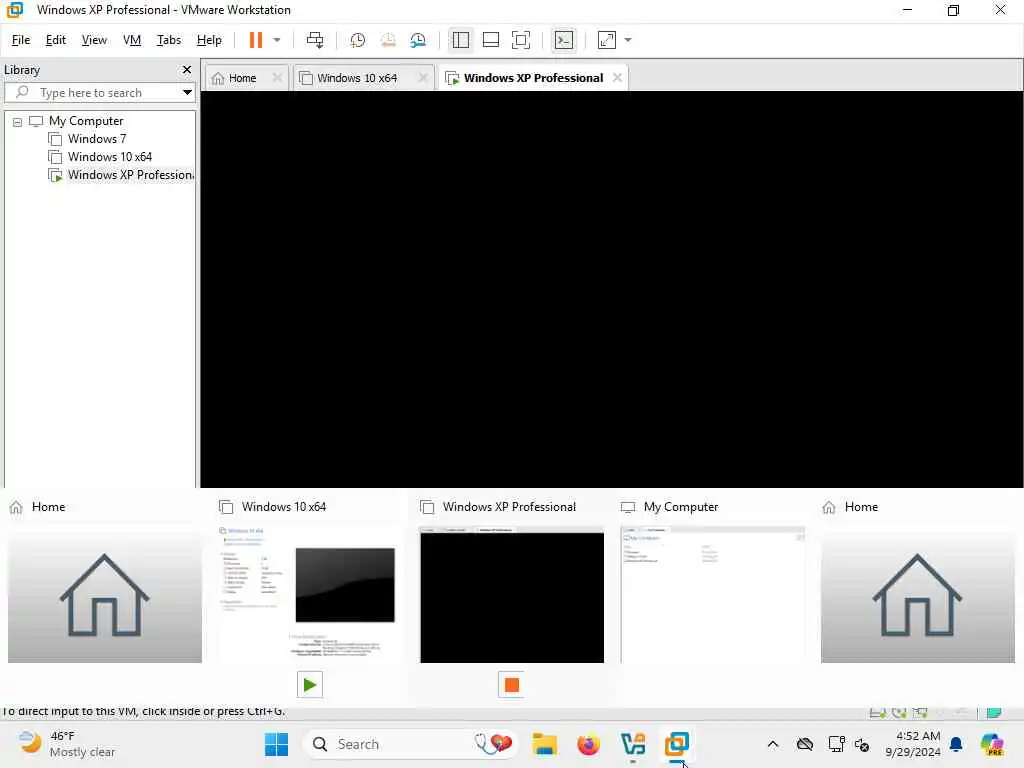
Task: Open the weather widget
Action: (x=67, y=744)
